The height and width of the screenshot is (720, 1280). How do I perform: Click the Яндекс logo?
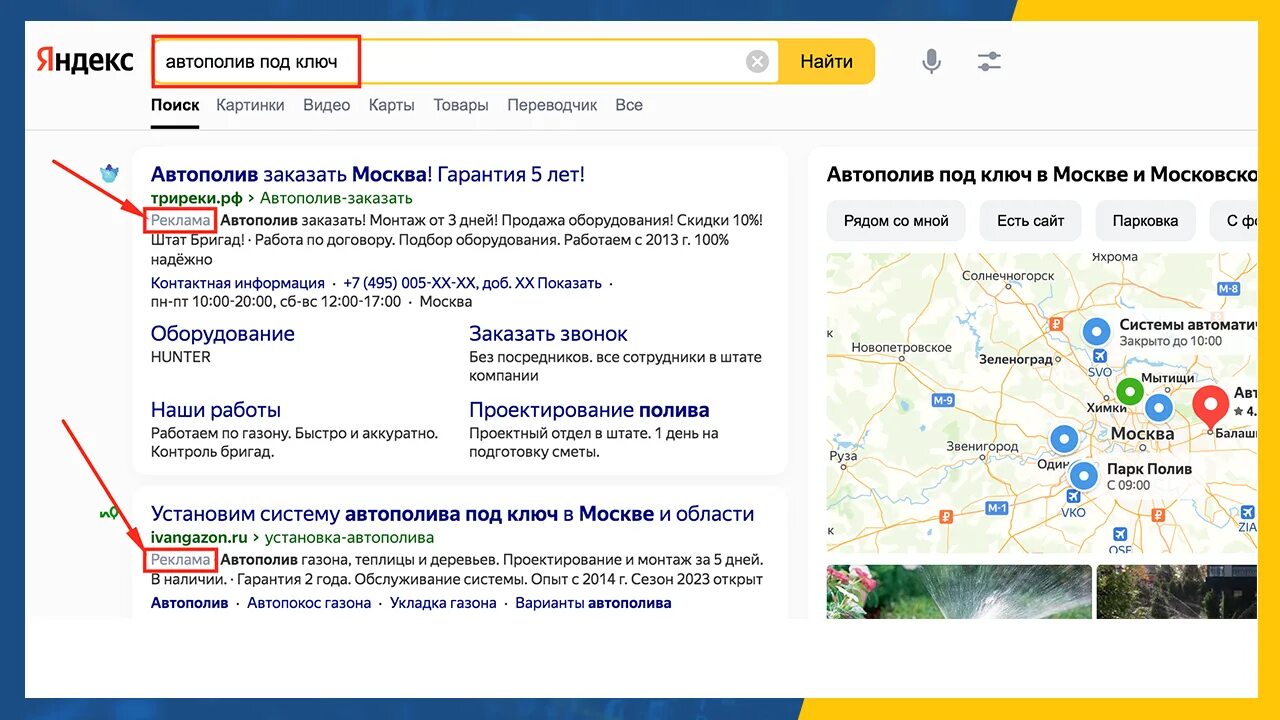(x=85, y=61)
